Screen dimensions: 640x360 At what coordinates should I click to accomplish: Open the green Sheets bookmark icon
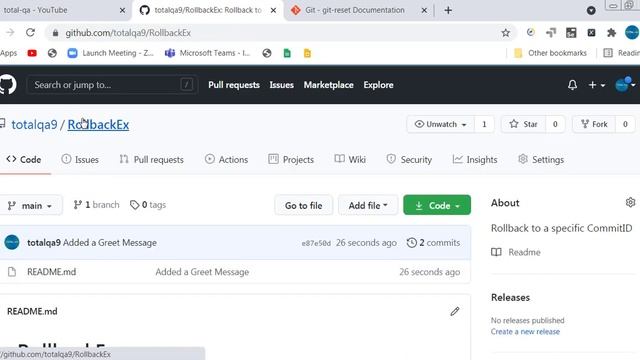click(x=287, y=53)
